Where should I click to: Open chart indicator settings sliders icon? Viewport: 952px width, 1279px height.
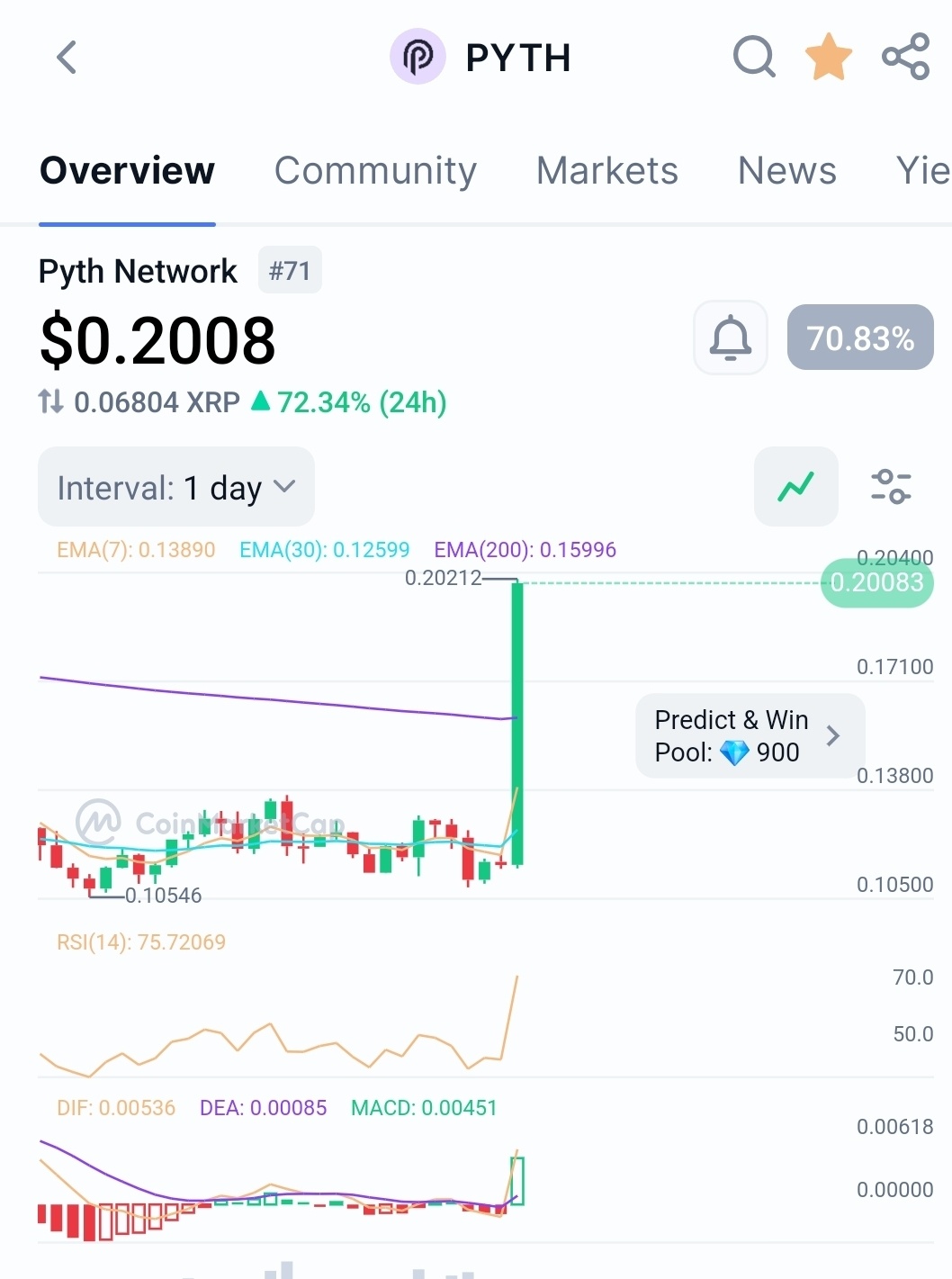[891, 487]
